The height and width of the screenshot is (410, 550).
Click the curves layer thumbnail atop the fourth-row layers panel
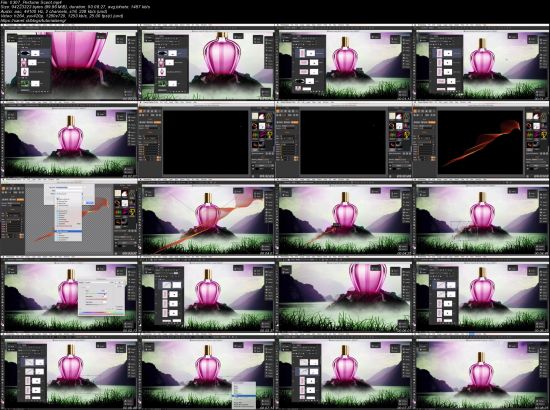167,285
